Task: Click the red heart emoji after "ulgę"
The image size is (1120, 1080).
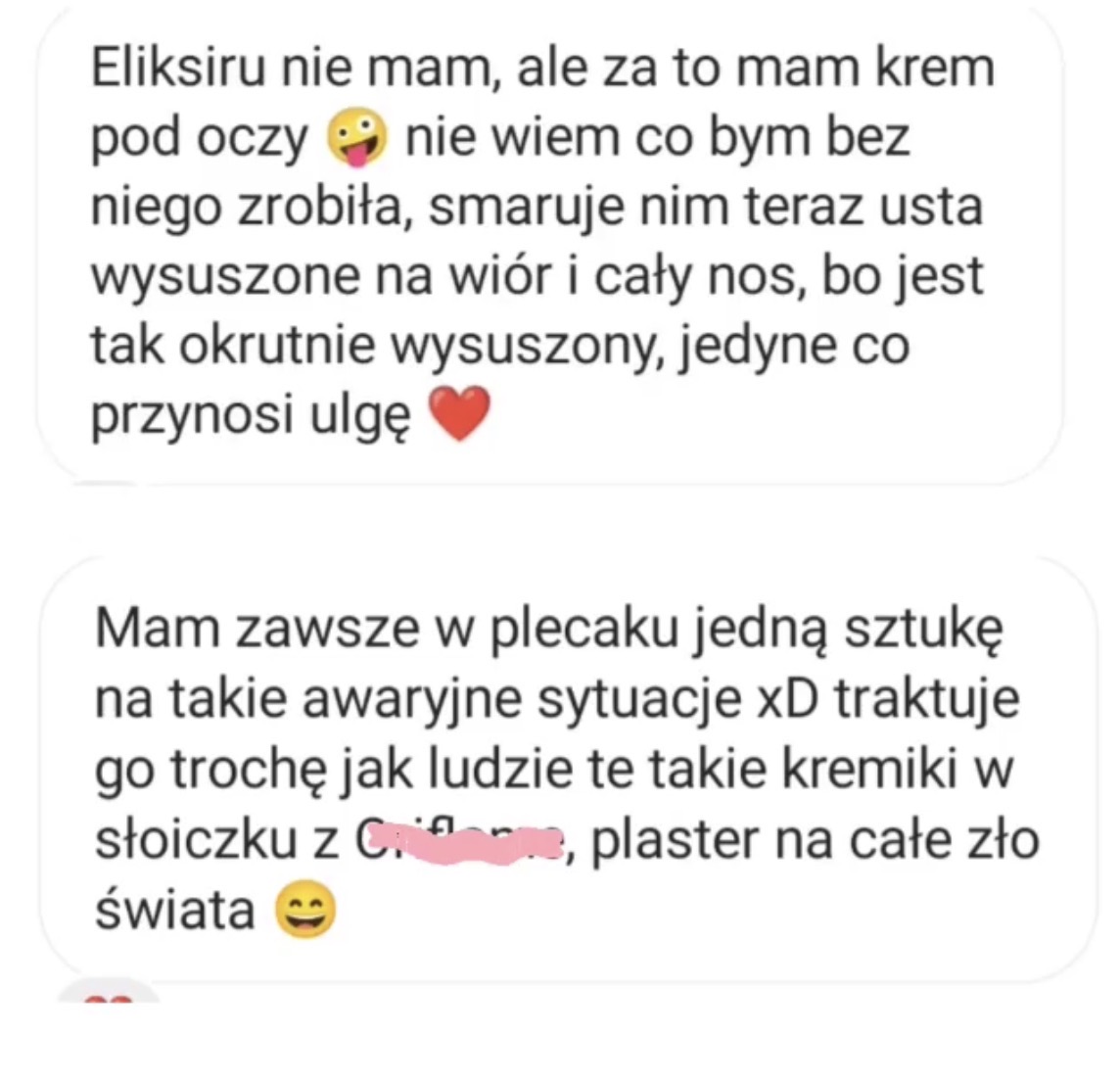Action: 459,413
